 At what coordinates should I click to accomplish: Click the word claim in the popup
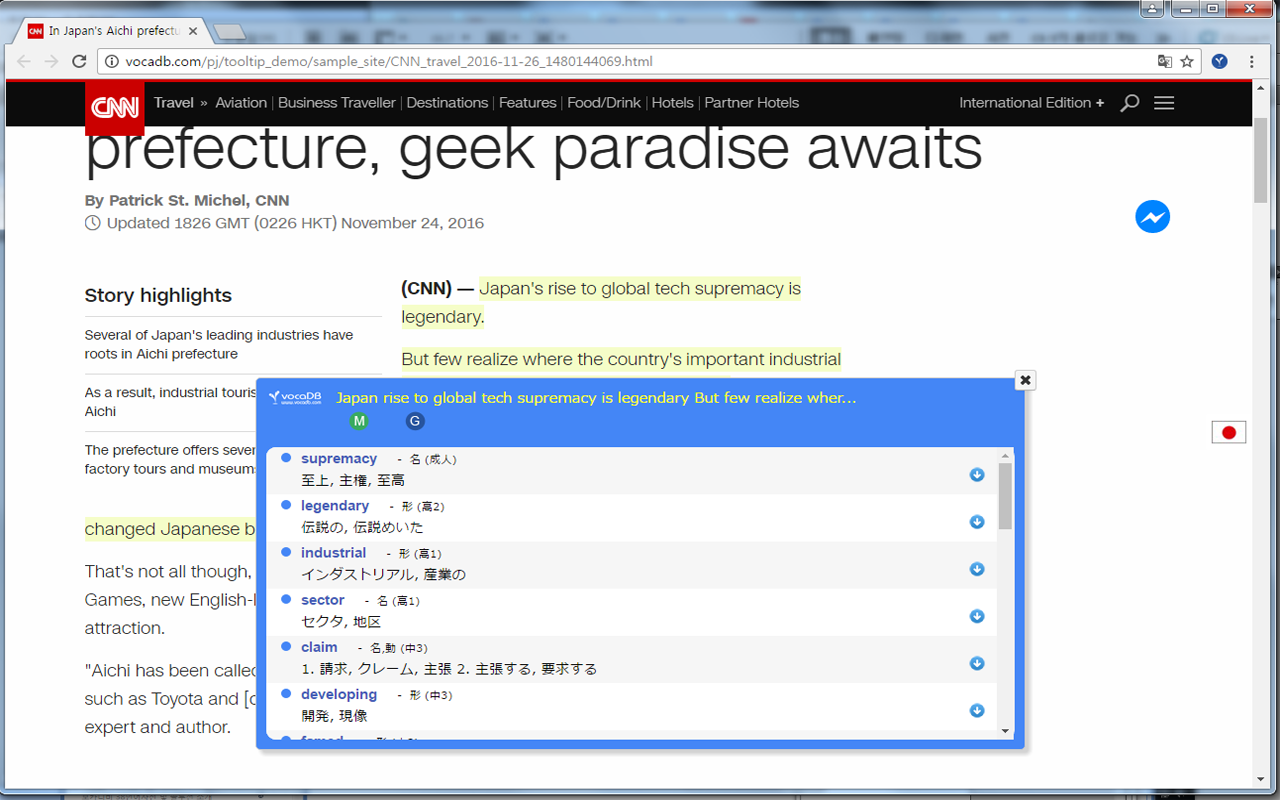click(319, 646)
